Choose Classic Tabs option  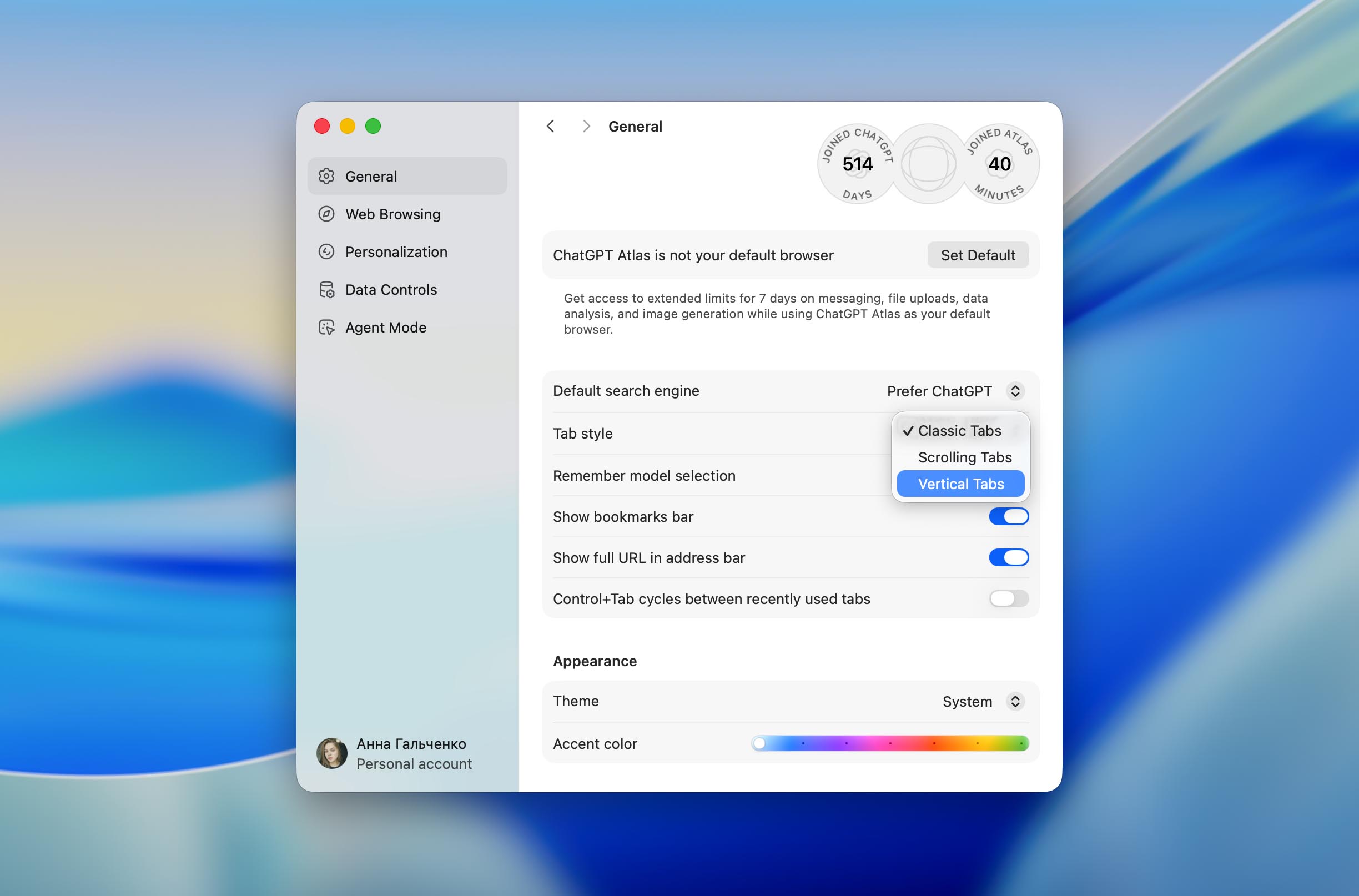pos(959,431)
